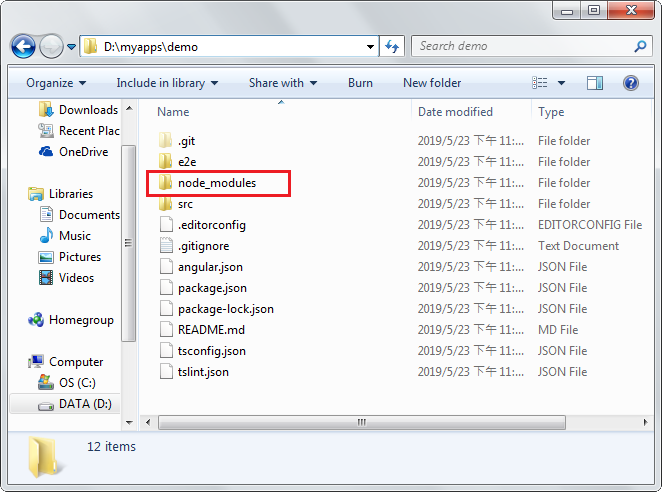The width and height of the screenshot is (662, 492).
Task: Select the .git folder
Action: [186, 141]
